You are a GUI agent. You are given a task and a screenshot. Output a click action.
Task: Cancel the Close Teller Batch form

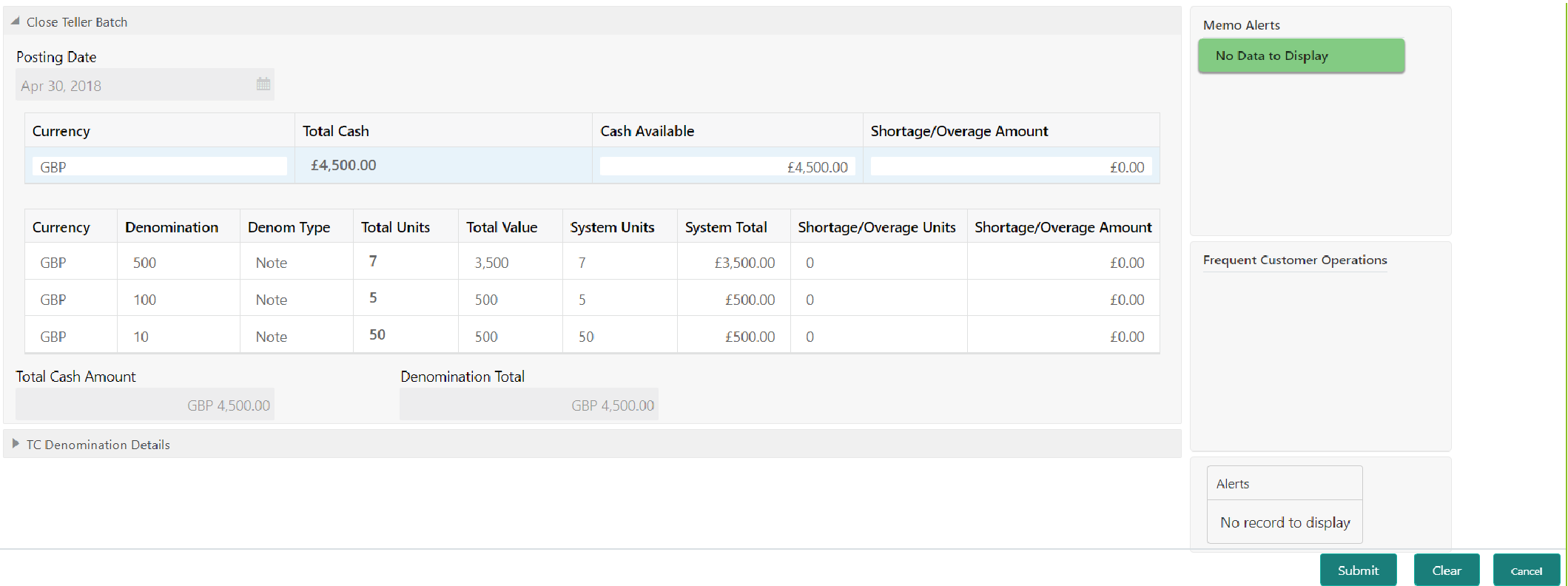click(1527, 570)
